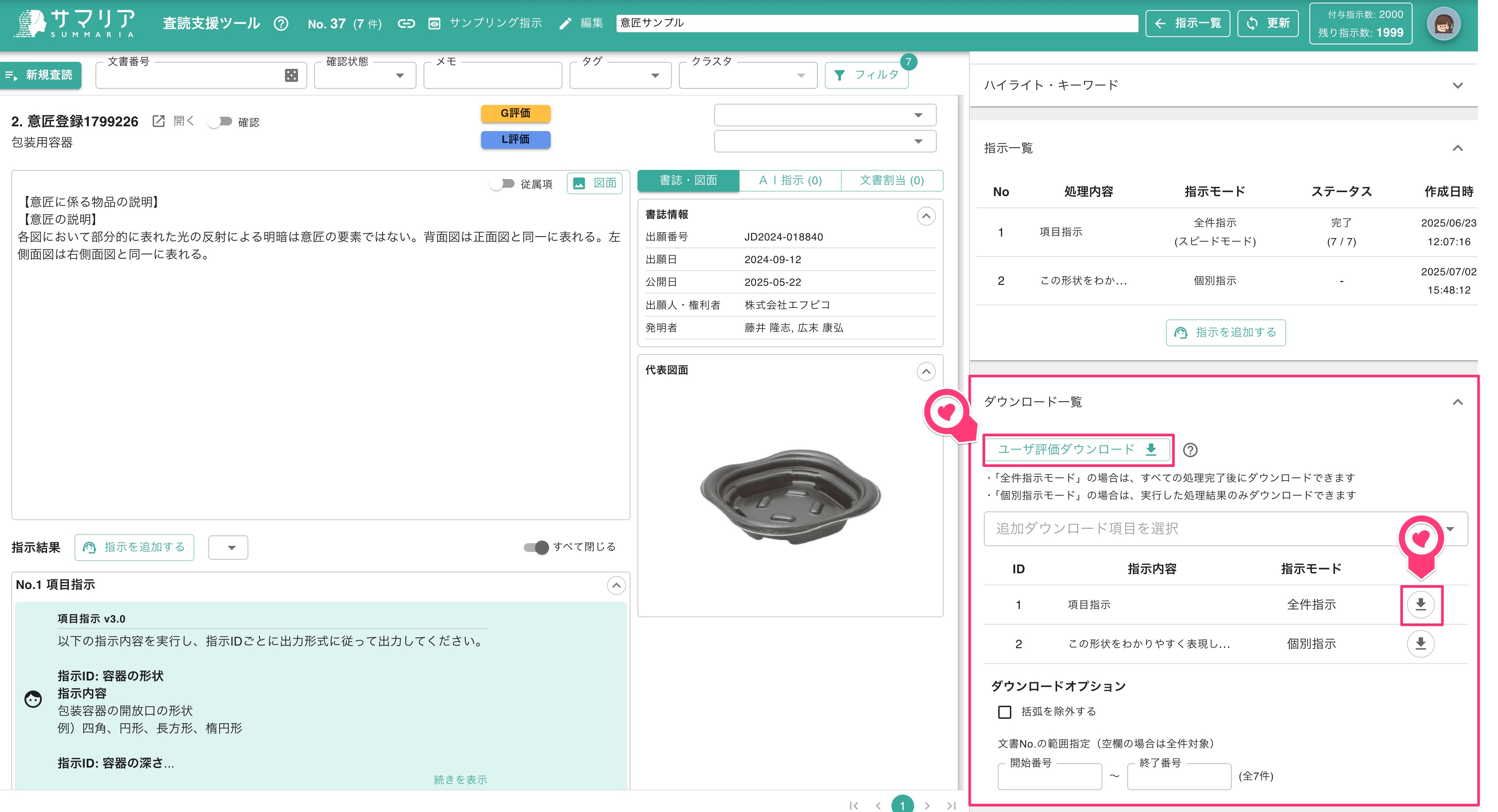
Task: Download results for ID 2 個別指示
Action: coord(1420,643)
